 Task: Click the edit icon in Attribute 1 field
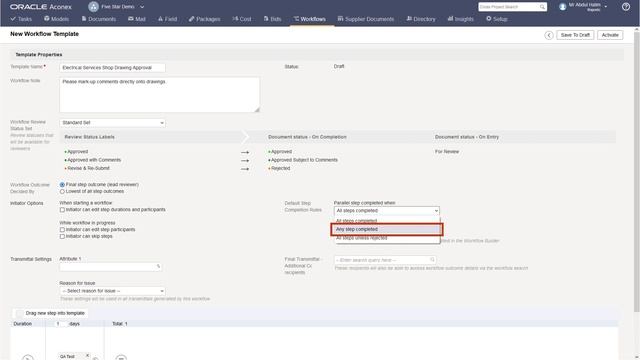click(x=158, y=267)
